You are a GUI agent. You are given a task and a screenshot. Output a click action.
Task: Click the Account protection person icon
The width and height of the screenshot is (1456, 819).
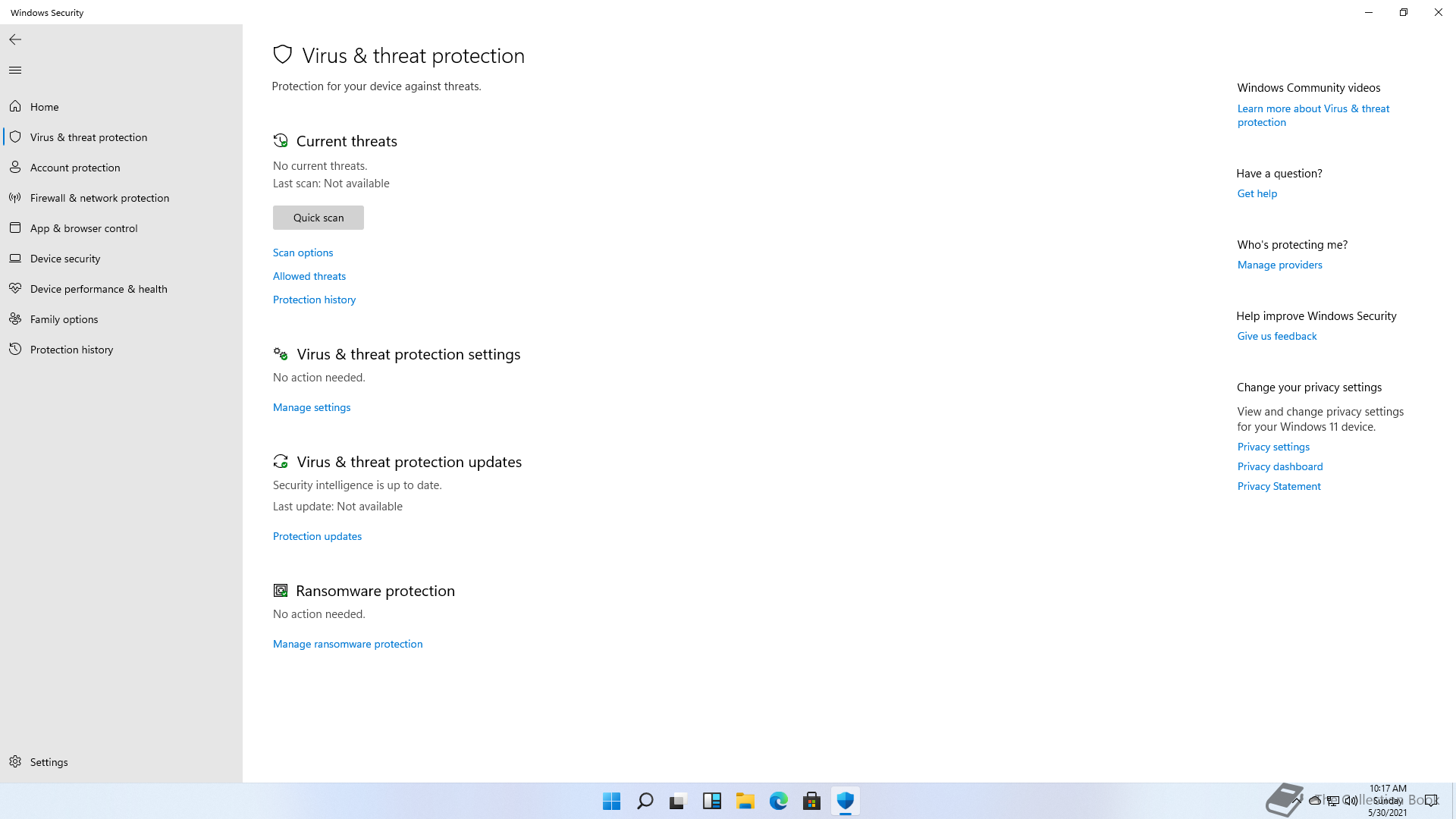[15, 167]
